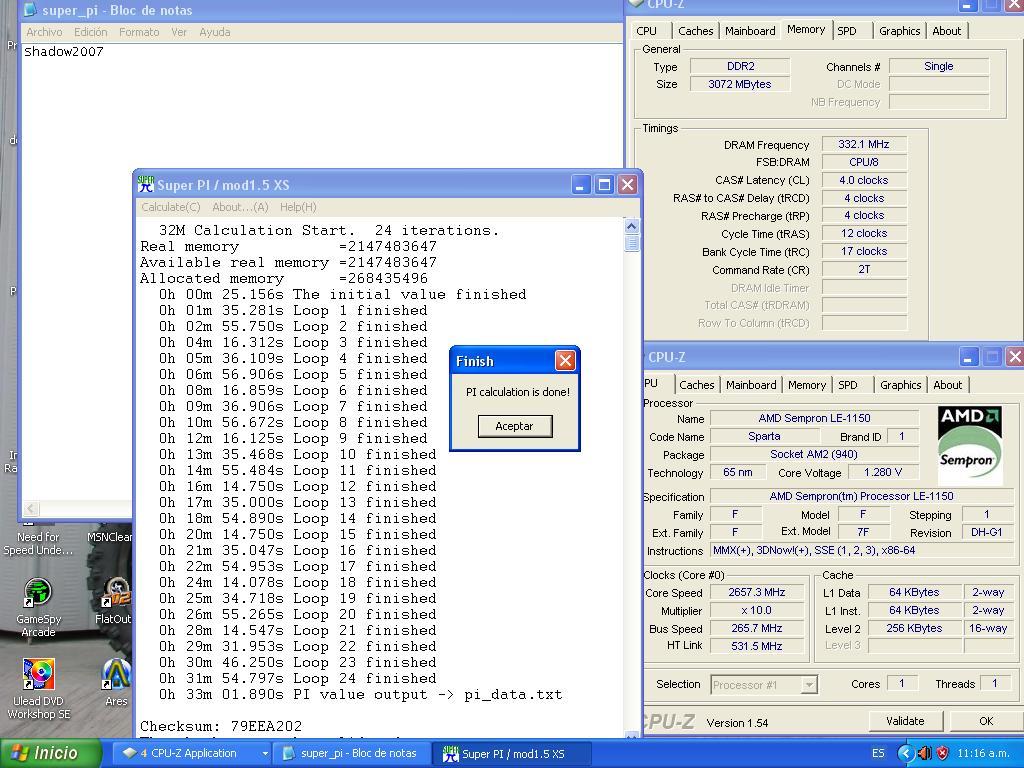Image resolution: width=1024 pixels, height=768 pixels.
Task: Activate Super PI / mod1.5 XS taskbar button
Action: [x=511, y=753]
